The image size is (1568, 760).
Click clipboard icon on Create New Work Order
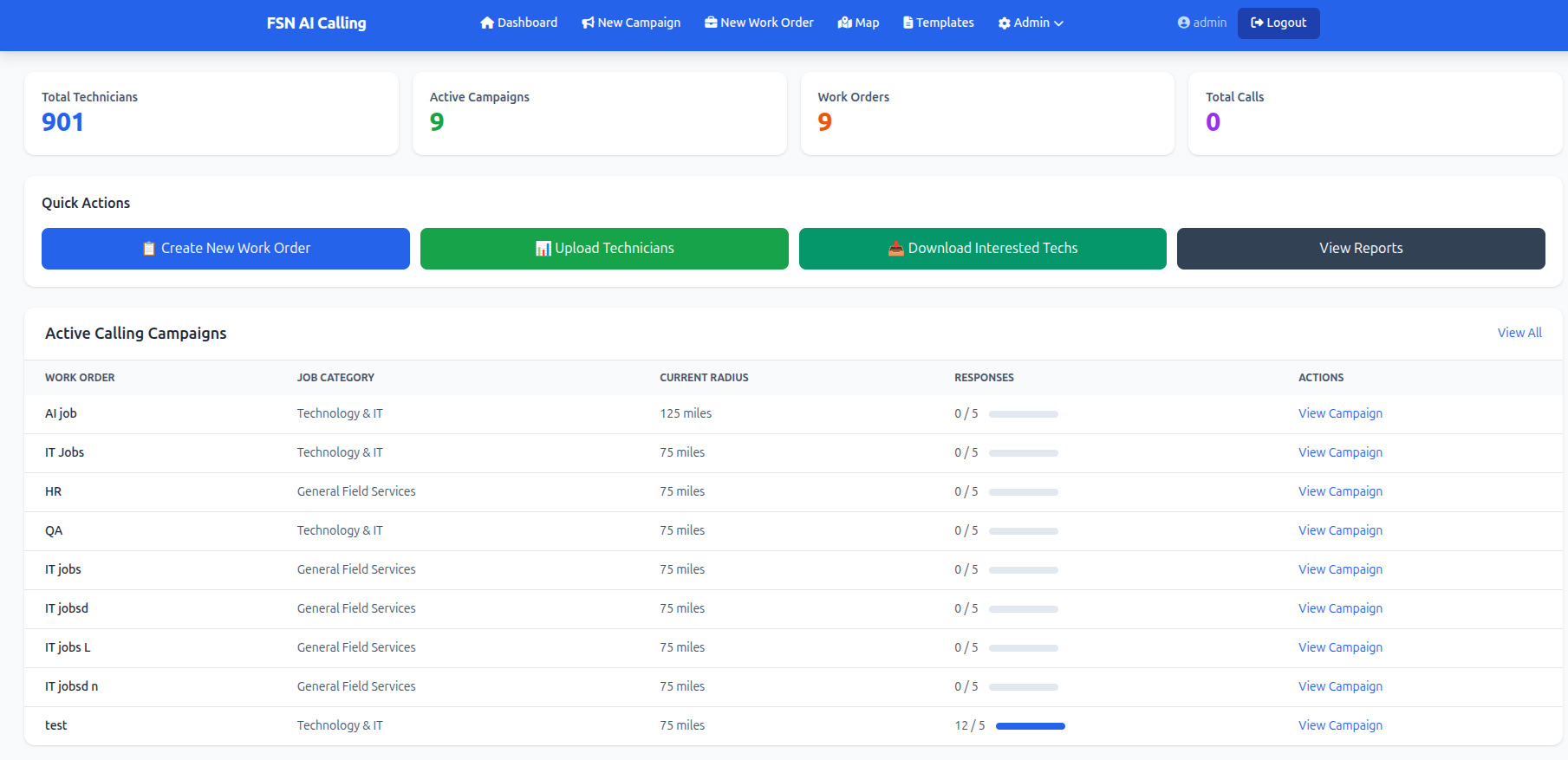pos(149,249)
